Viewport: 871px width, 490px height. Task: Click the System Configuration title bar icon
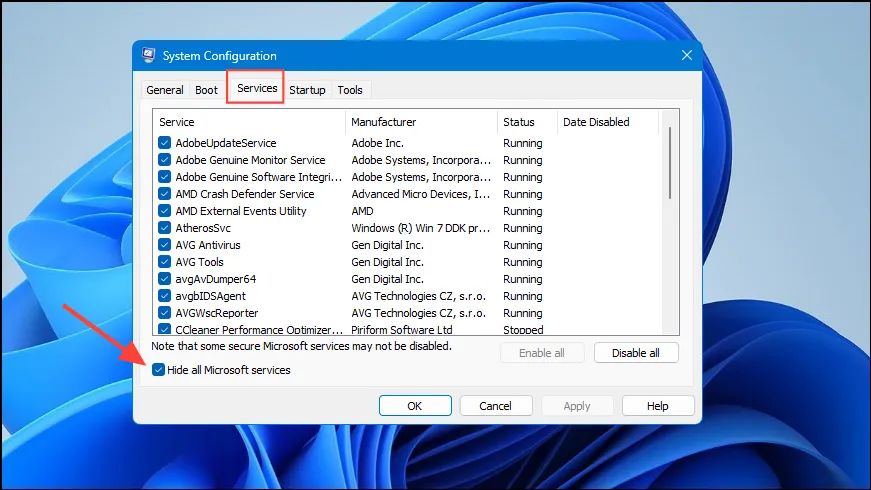148,55
